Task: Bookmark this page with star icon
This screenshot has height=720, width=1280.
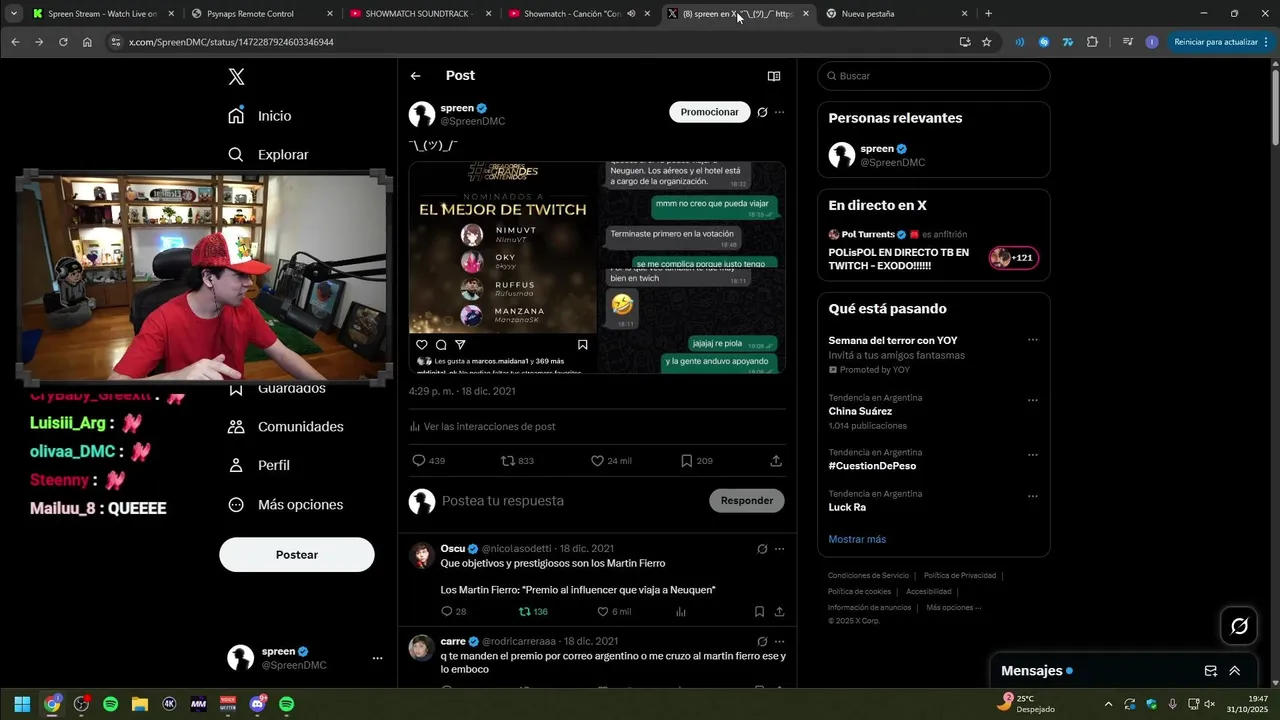Action: (x=987, y=42)
